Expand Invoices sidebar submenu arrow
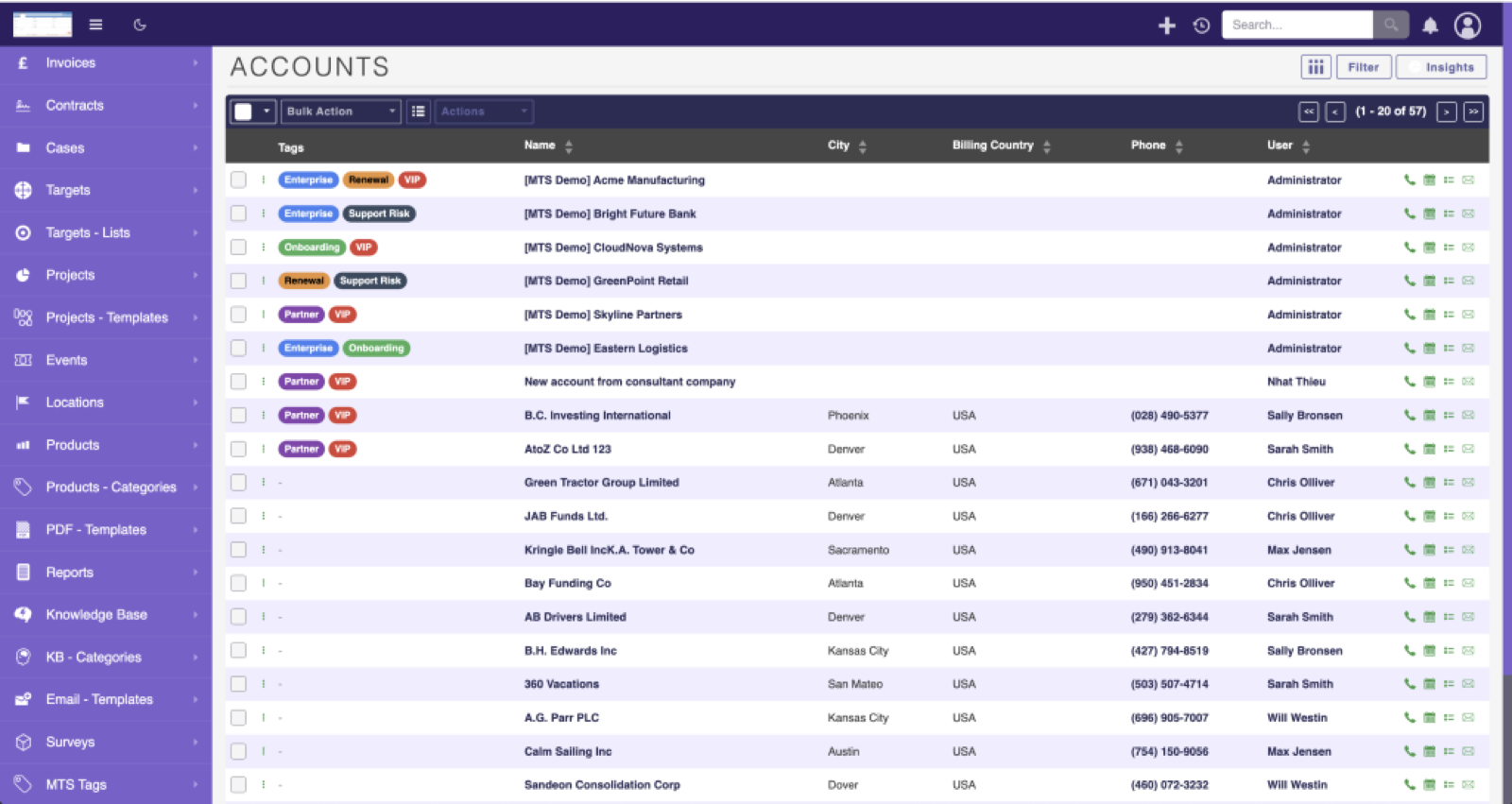Screen dimensions: 1512x804 tap(196, 63)
